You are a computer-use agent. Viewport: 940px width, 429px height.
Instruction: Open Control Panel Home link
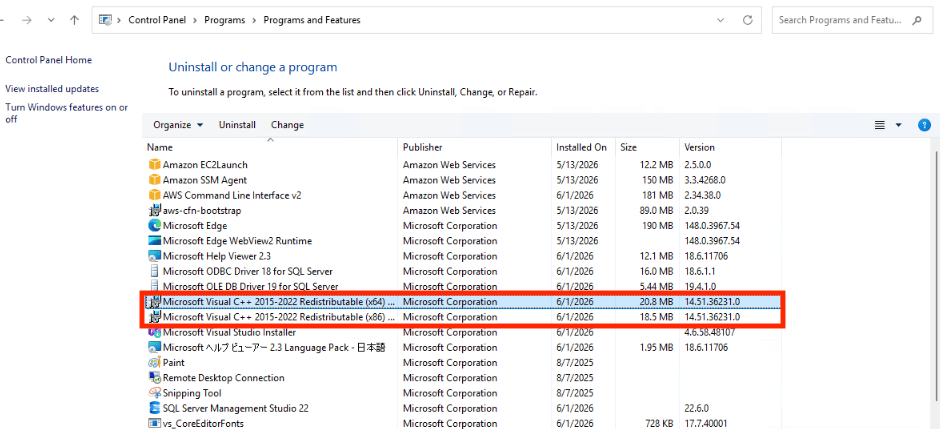49,60
